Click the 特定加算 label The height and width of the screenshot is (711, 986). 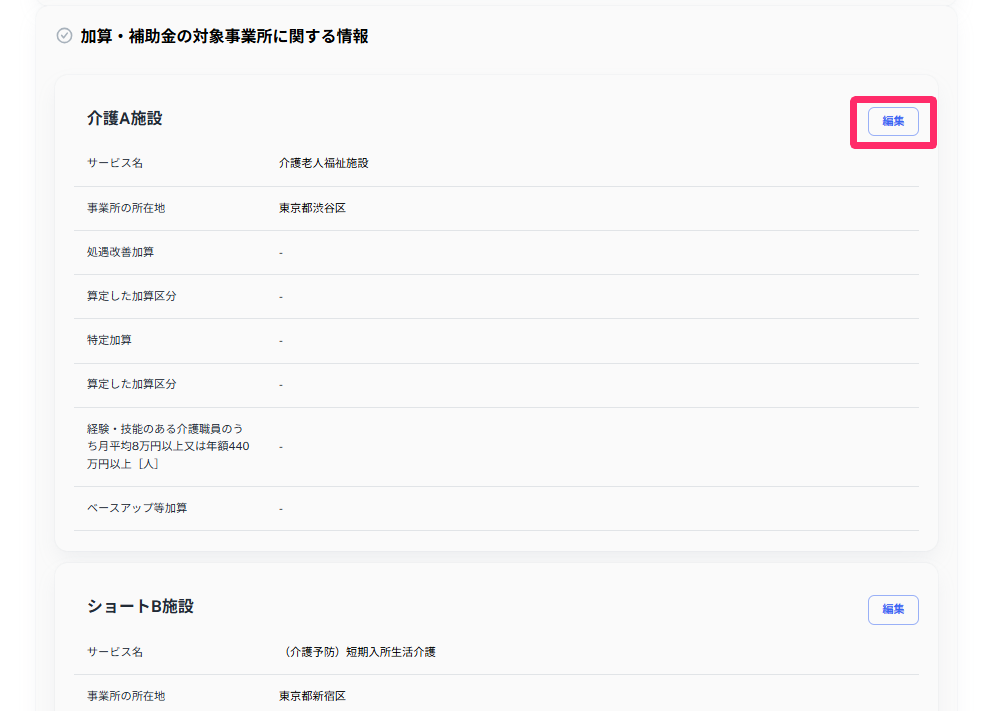click(x=109, y=340)
